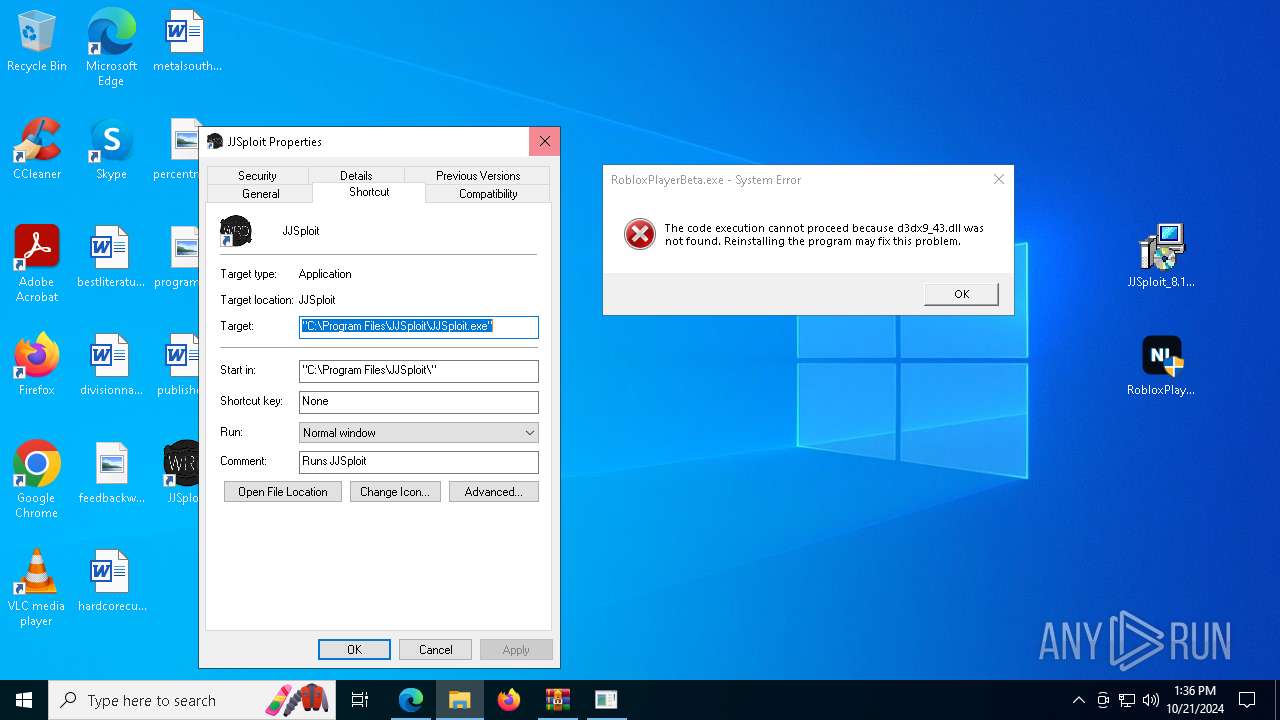Screen dimensions: 1280x720
Task: Click the volume icon in system tray
Action: pyautogui.click(x=1151, y=700)
